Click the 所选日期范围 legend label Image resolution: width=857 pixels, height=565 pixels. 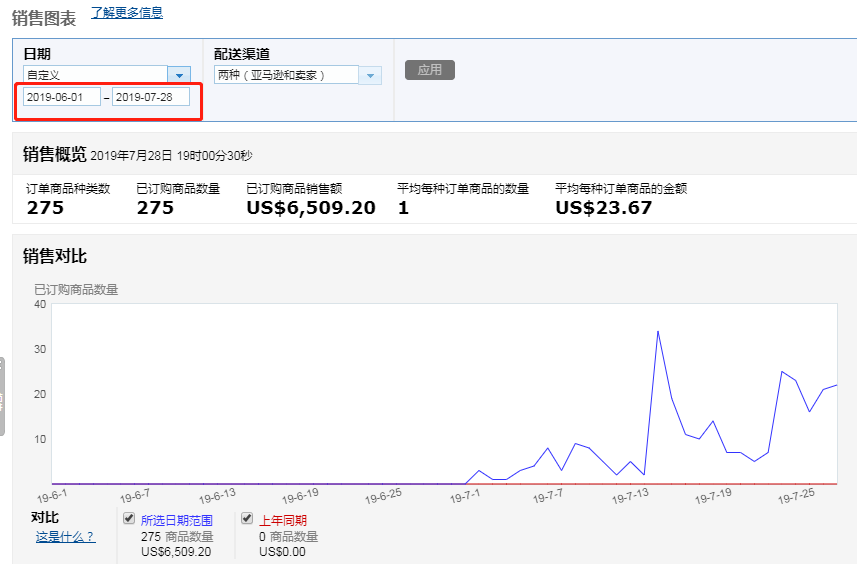tap(177, 520)
